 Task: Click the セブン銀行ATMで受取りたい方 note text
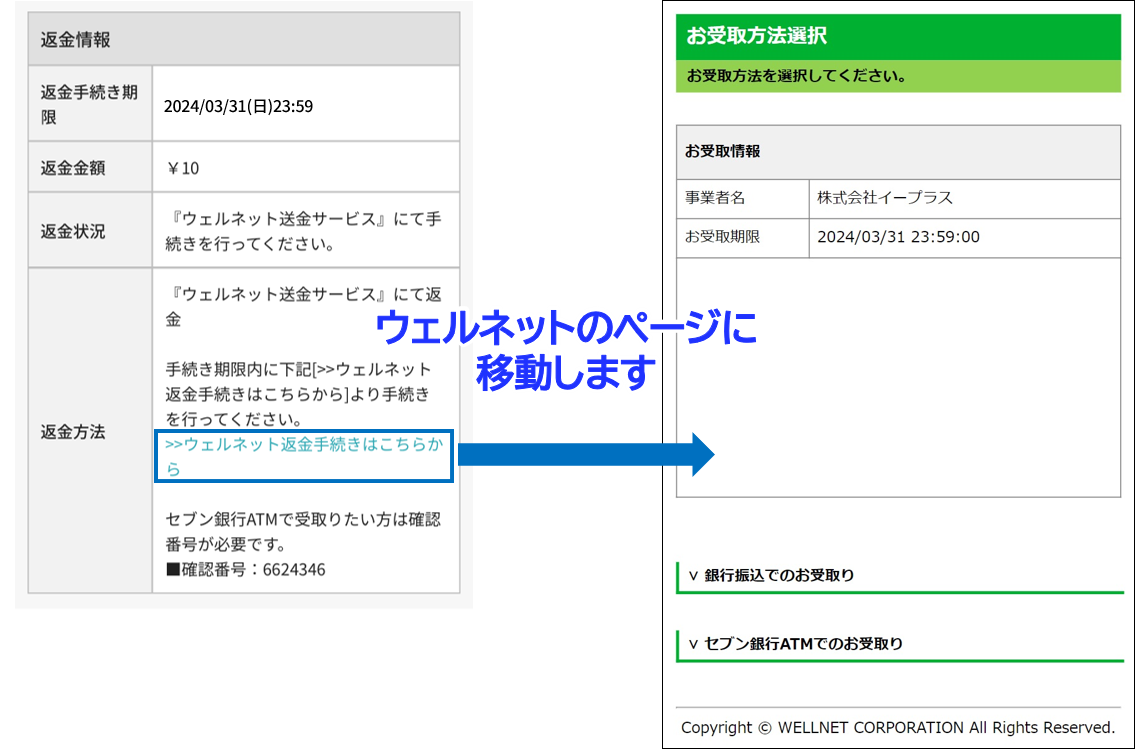click(x=303, y=532)
